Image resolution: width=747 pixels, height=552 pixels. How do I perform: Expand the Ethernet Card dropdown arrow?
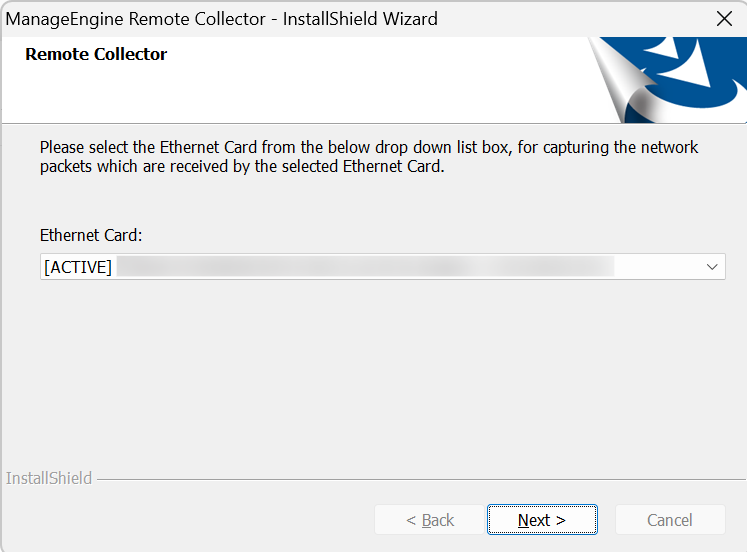(712, 267)
